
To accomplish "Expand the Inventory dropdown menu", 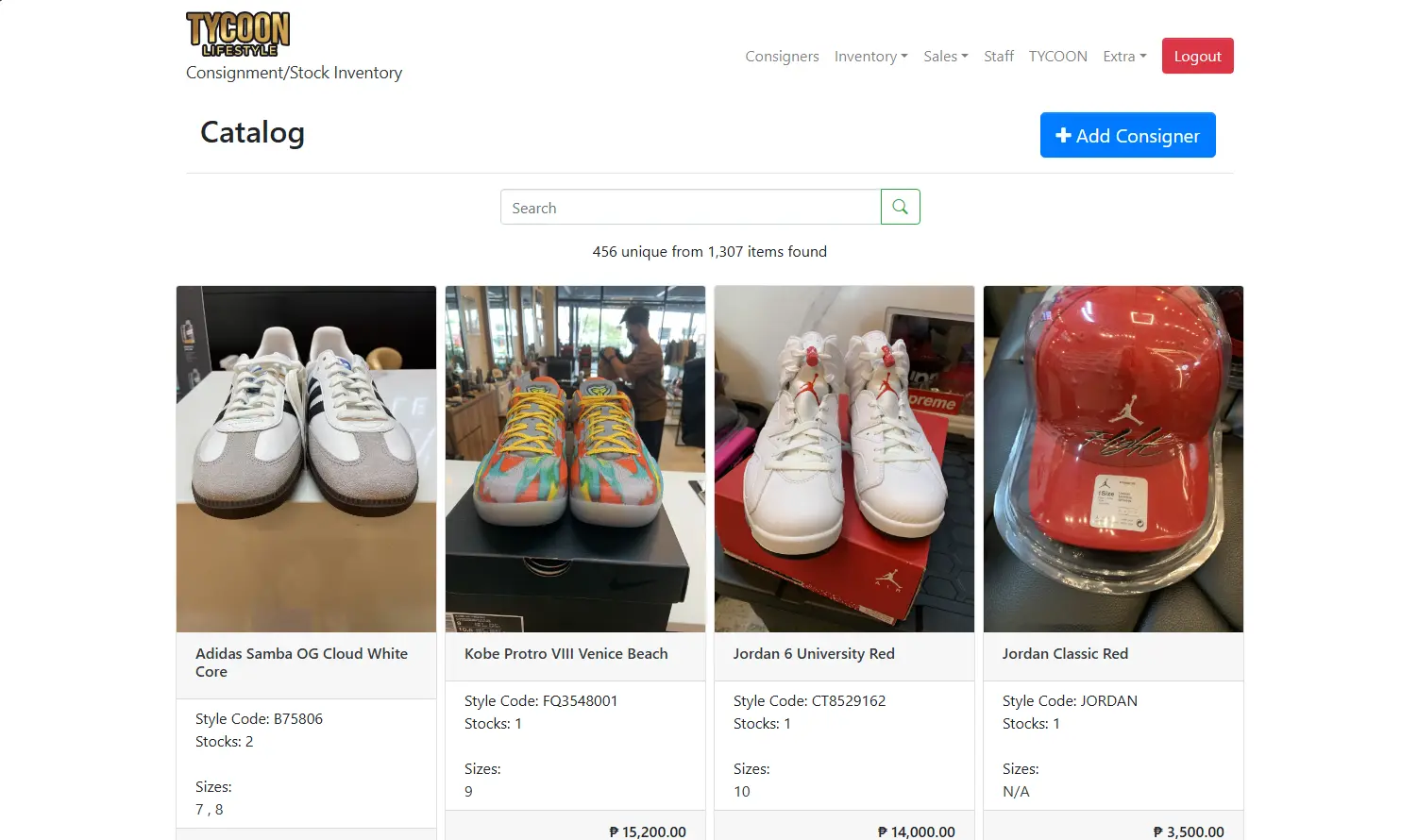I will pos(870,57).
